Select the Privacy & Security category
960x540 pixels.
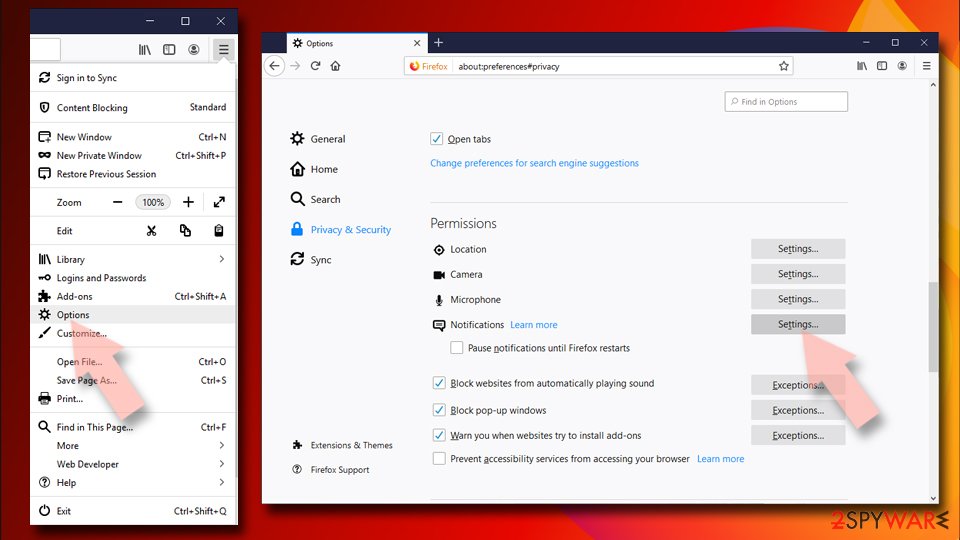[x=340, y=230]
